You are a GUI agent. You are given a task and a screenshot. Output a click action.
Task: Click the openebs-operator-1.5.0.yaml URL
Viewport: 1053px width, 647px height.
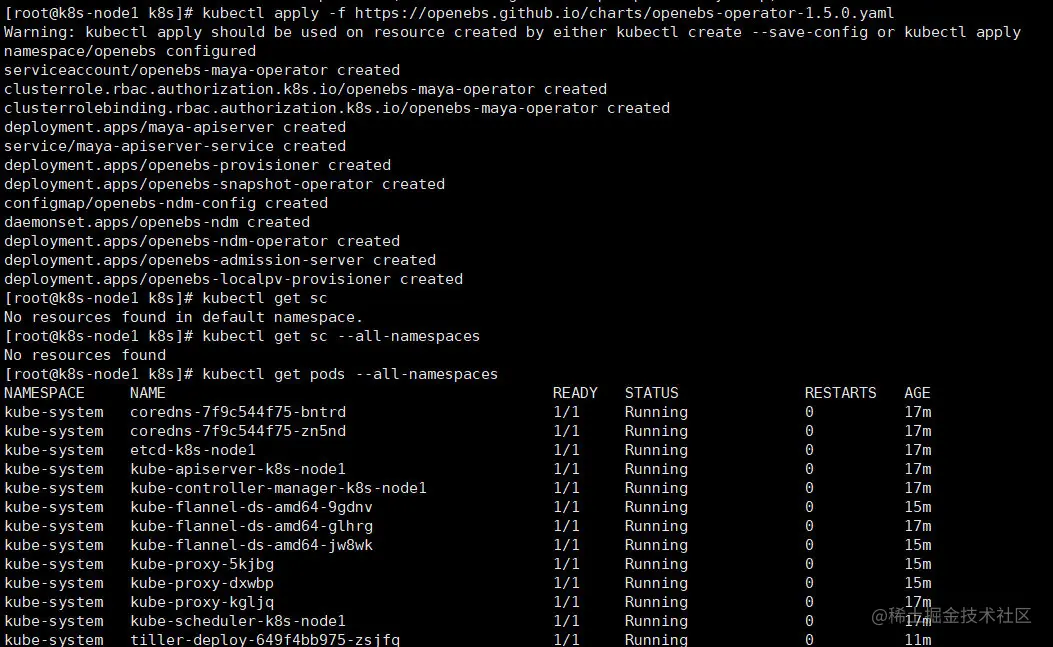625,13
